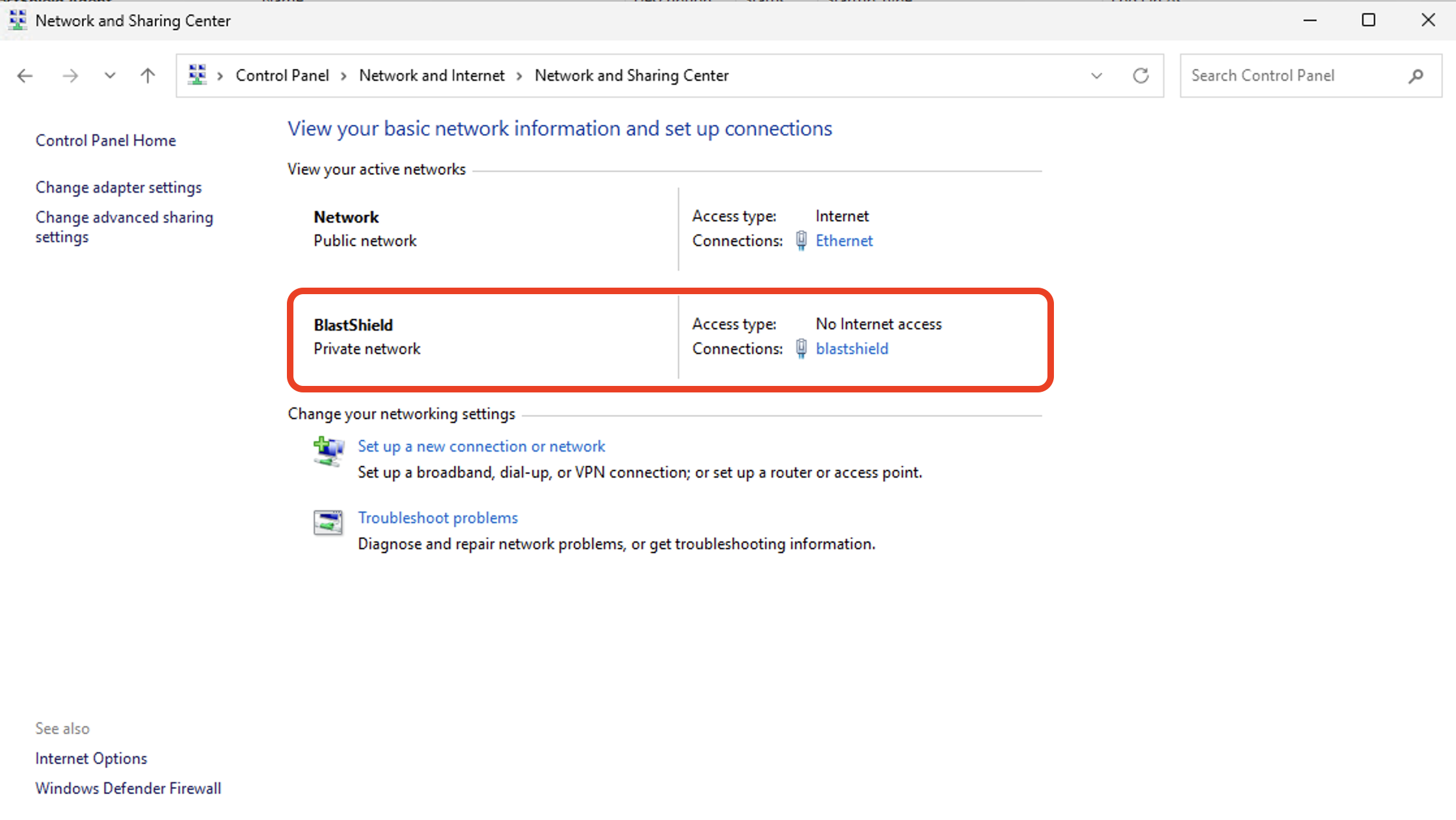Viewport: 1456px width, 820px height.
Task: Open Change advanced sharing settings
Action: click(x=124, y=226)
